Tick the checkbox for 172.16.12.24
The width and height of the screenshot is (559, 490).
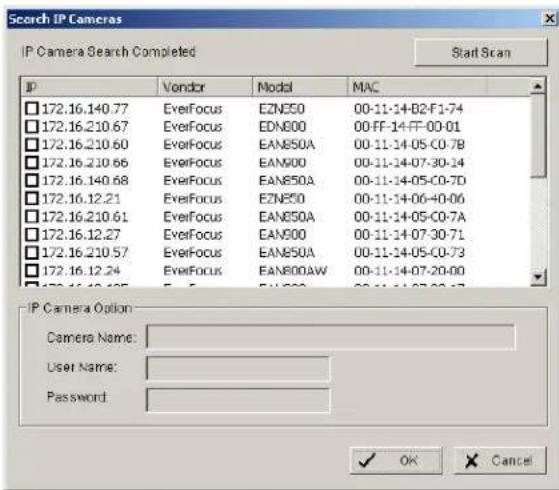coord(32,270)
